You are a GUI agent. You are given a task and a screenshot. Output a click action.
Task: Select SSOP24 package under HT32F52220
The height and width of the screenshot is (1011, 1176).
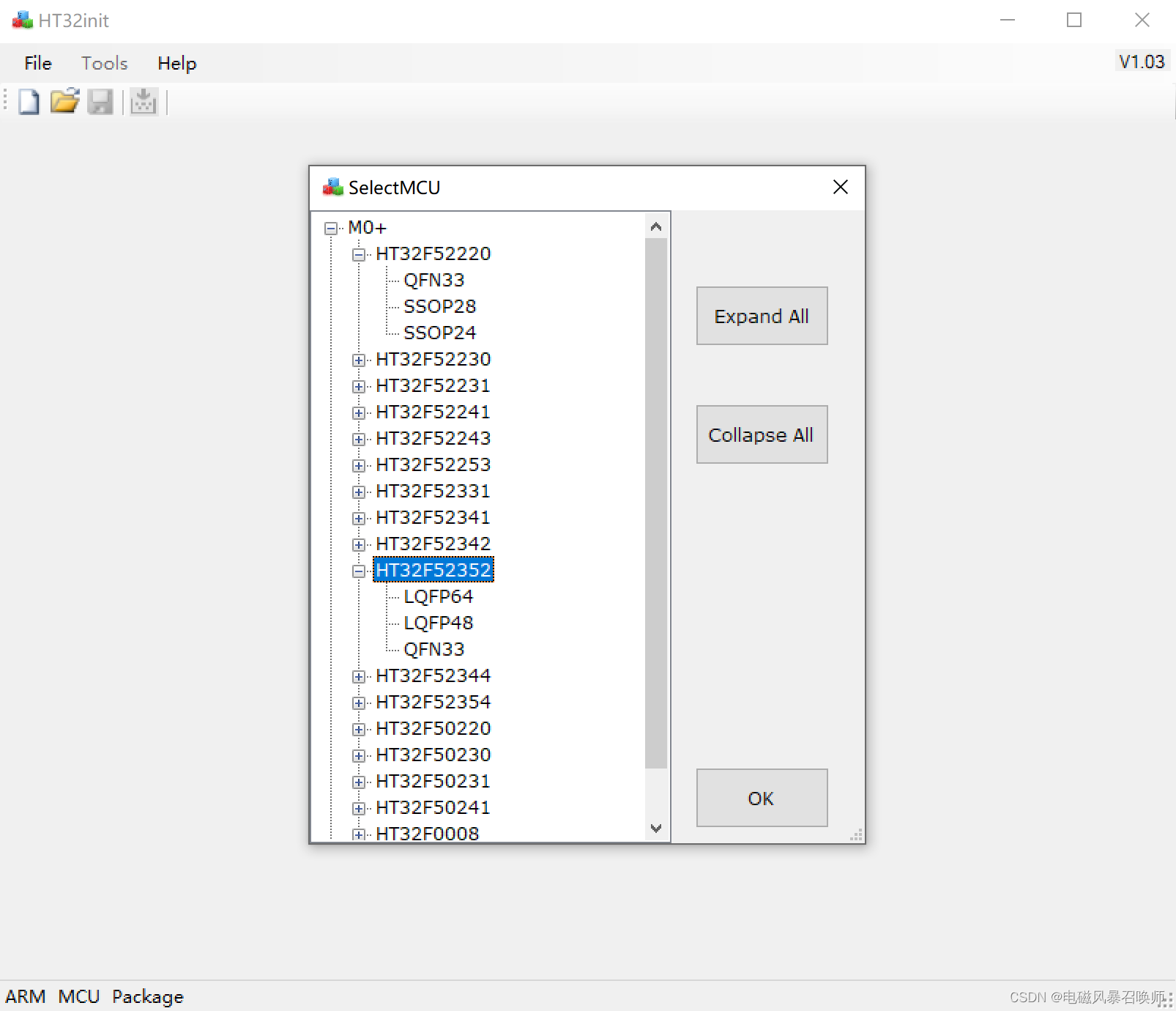coord(440,333)
